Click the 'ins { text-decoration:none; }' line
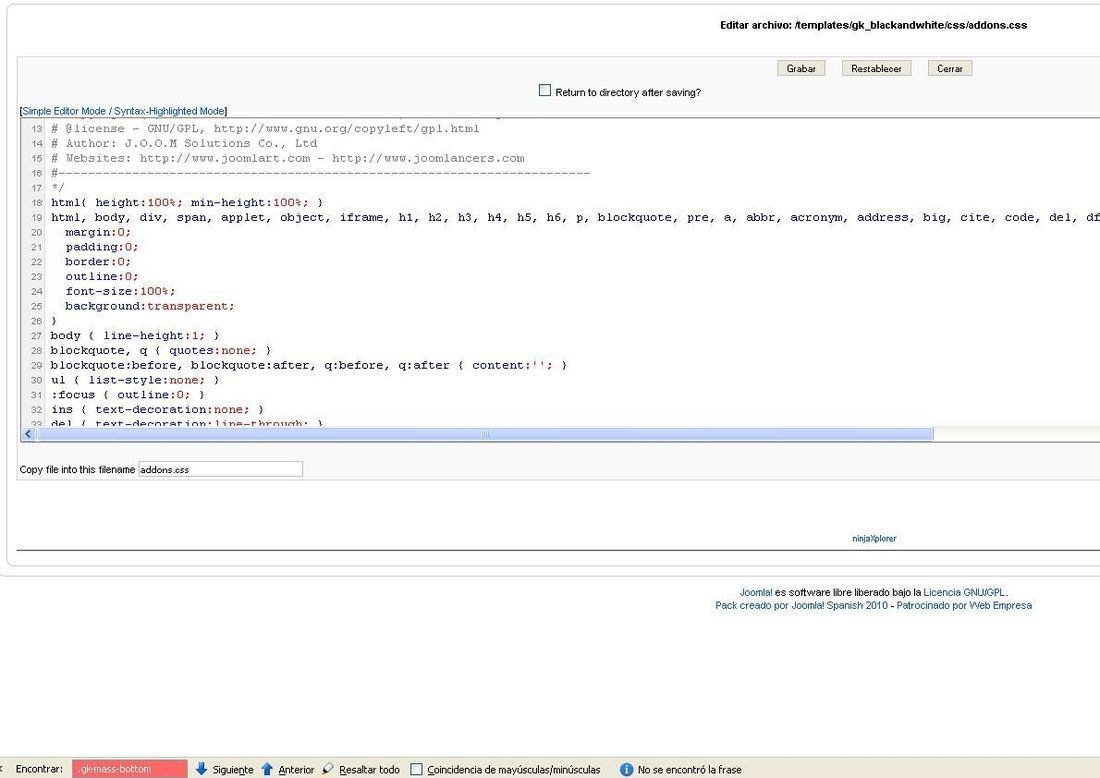Image resolution: width=1100 pixels, height=778 pixels. 157,409
